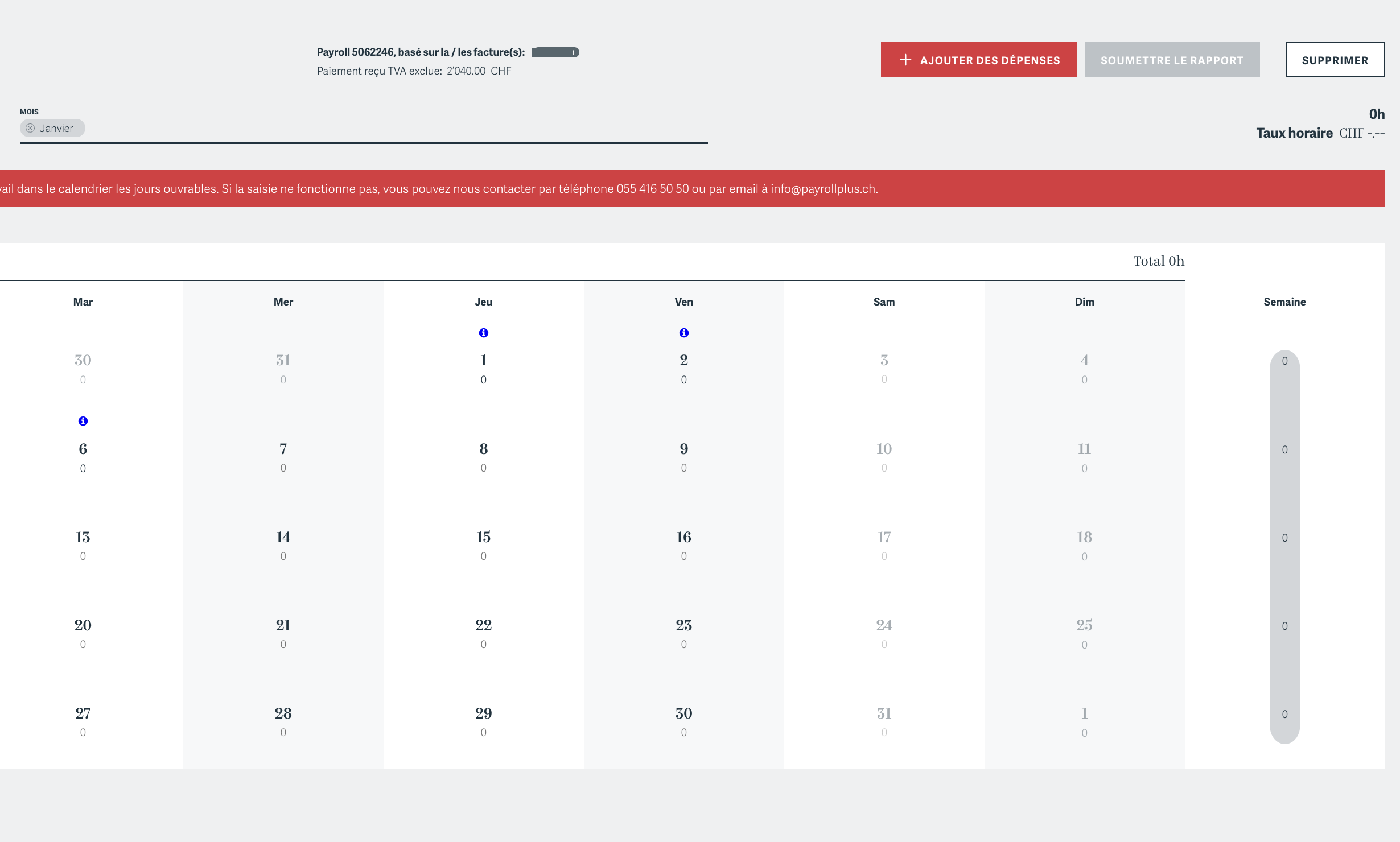Click hours value under day 9
The width and height of the screenshot is (1400, 842).
click(x=683, y=468)
